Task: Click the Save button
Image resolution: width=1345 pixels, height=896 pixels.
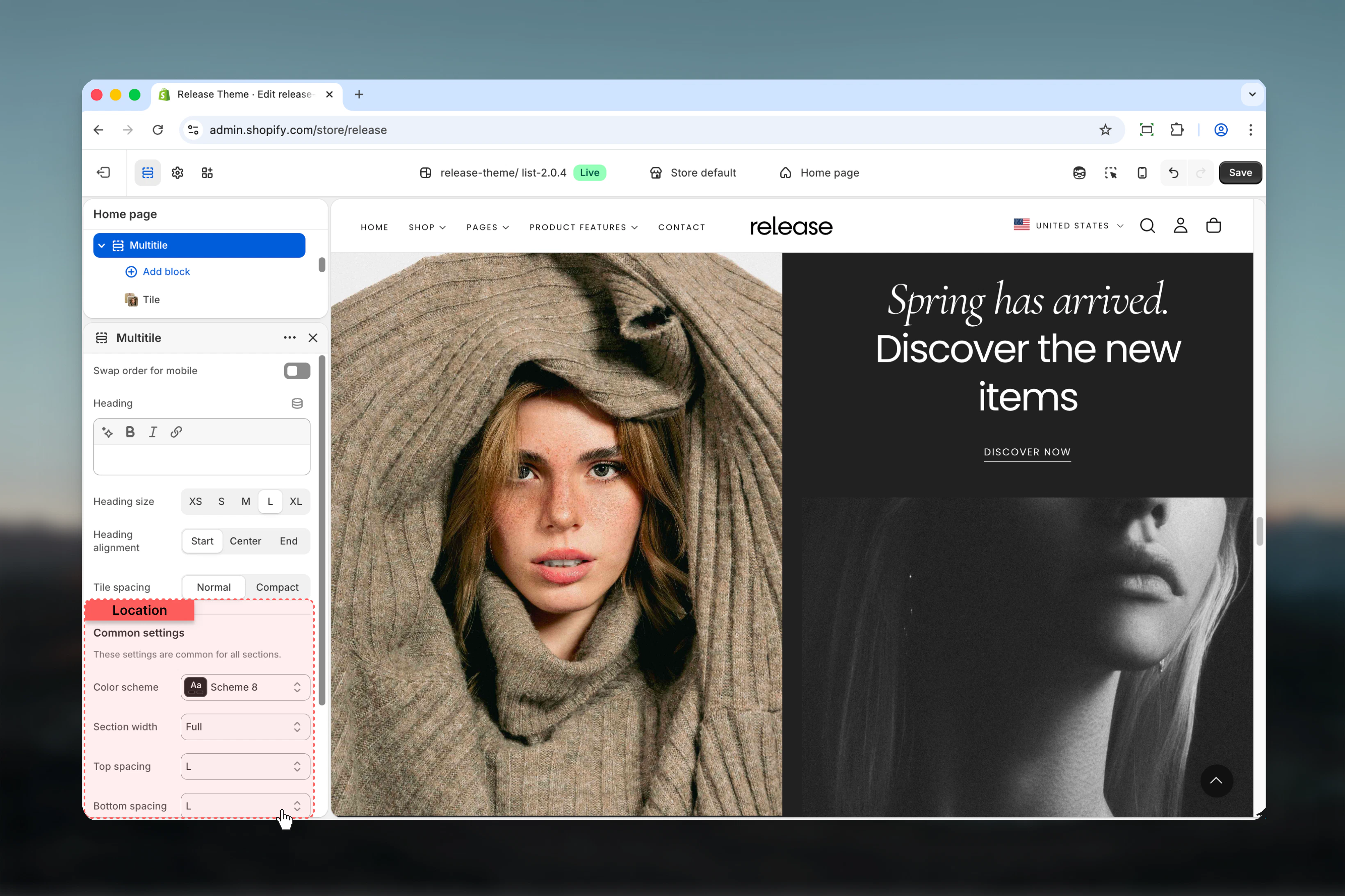Action: point(1240,173)
